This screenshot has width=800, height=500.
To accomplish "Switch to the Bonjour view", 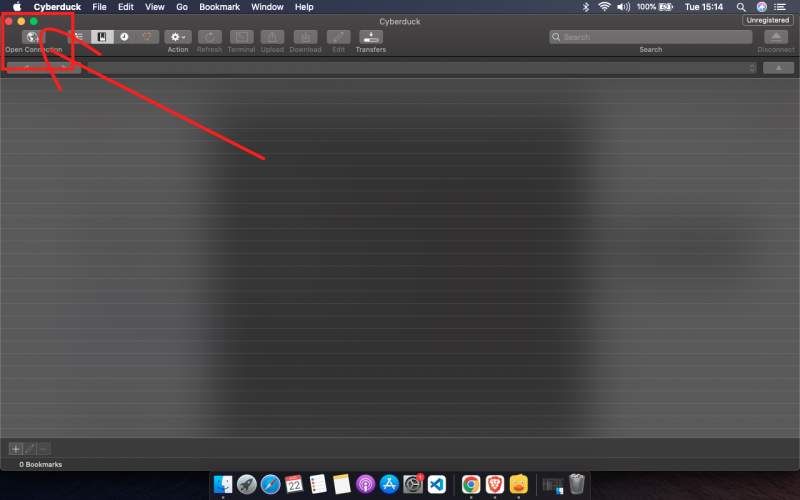I will tap(148, 37).
